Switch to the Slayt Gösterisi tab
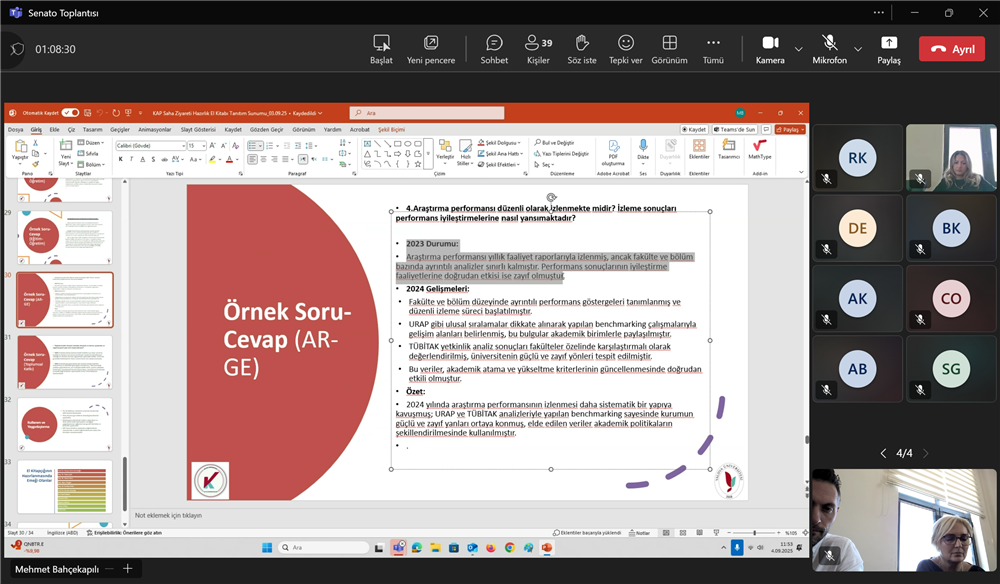This screenshot has height=584, width=1000. click(198, 129)
